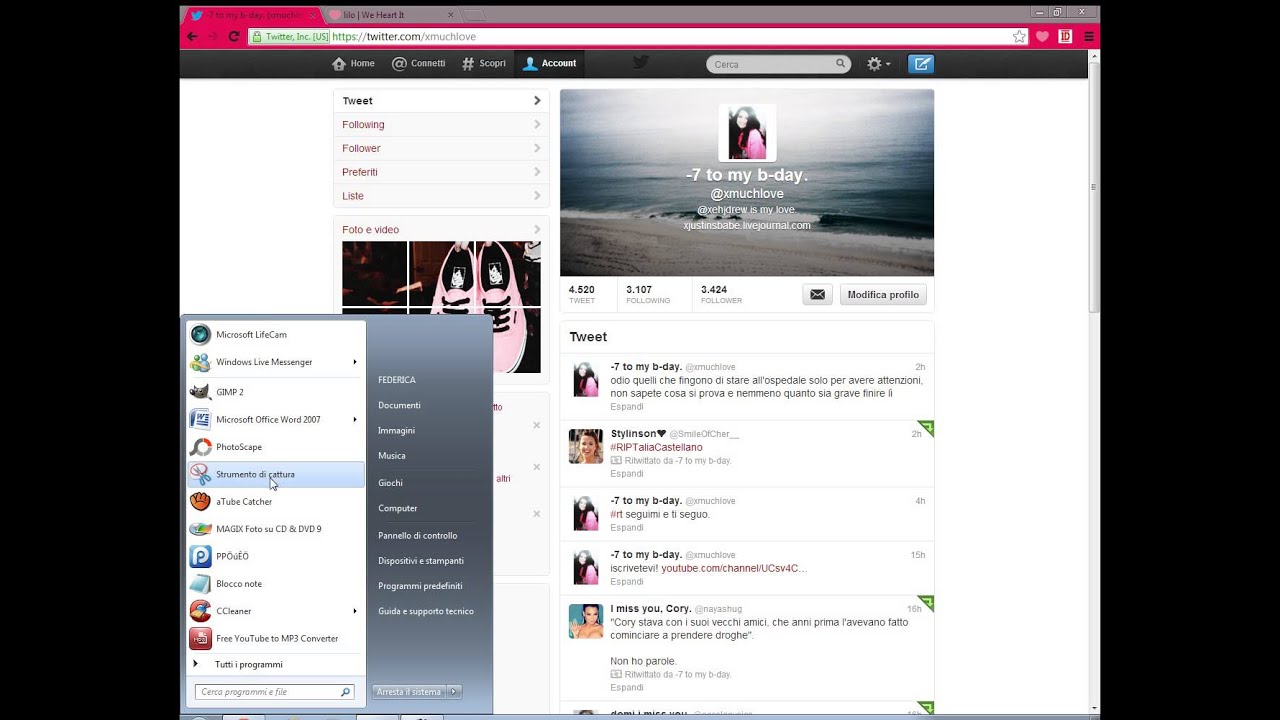Open Immagini from Start menu
This screenshot has width=1280, height=720.
(396, 430)
